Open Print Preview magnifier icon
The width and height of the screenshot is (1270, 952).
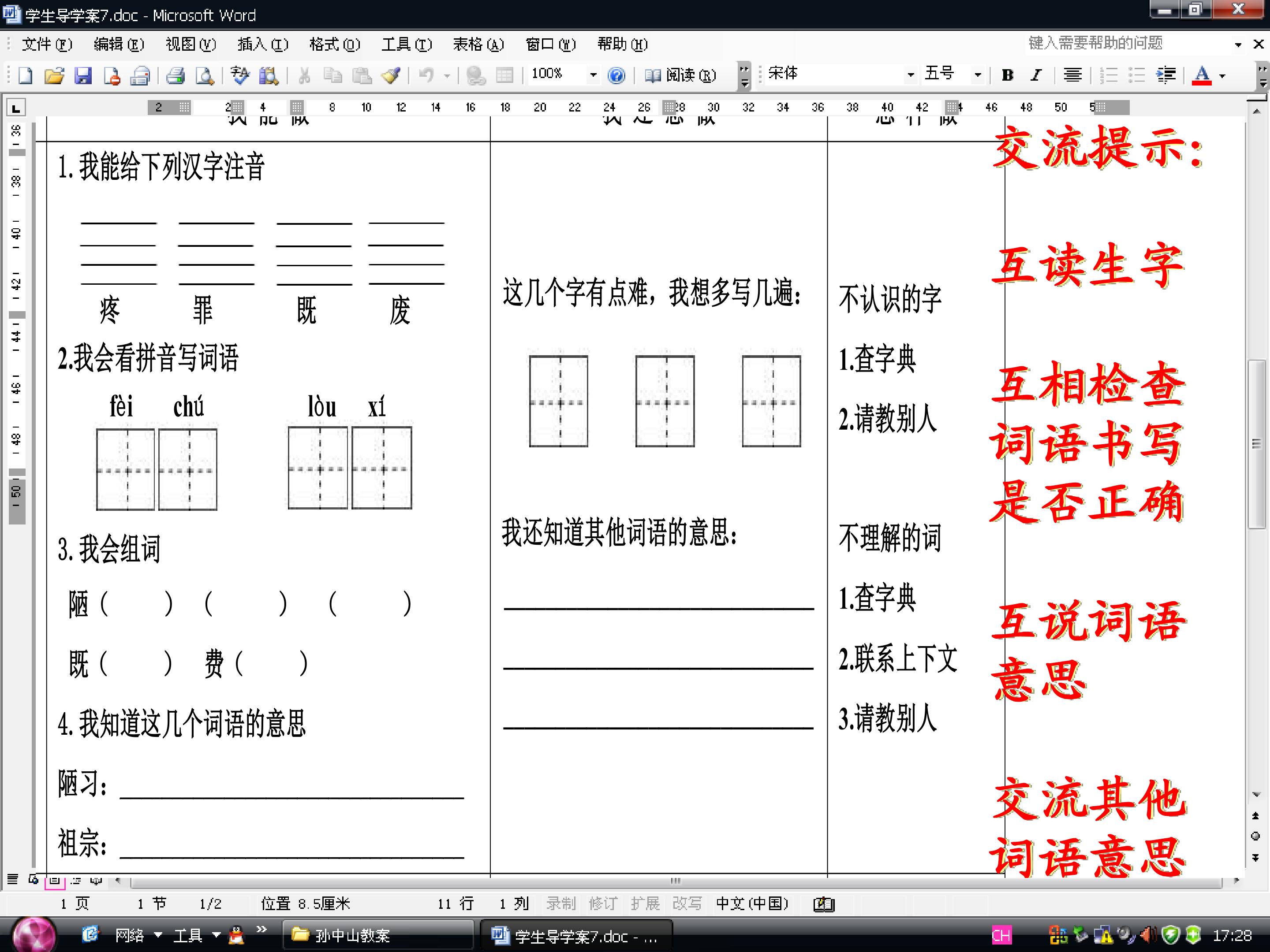click(205, 75)
